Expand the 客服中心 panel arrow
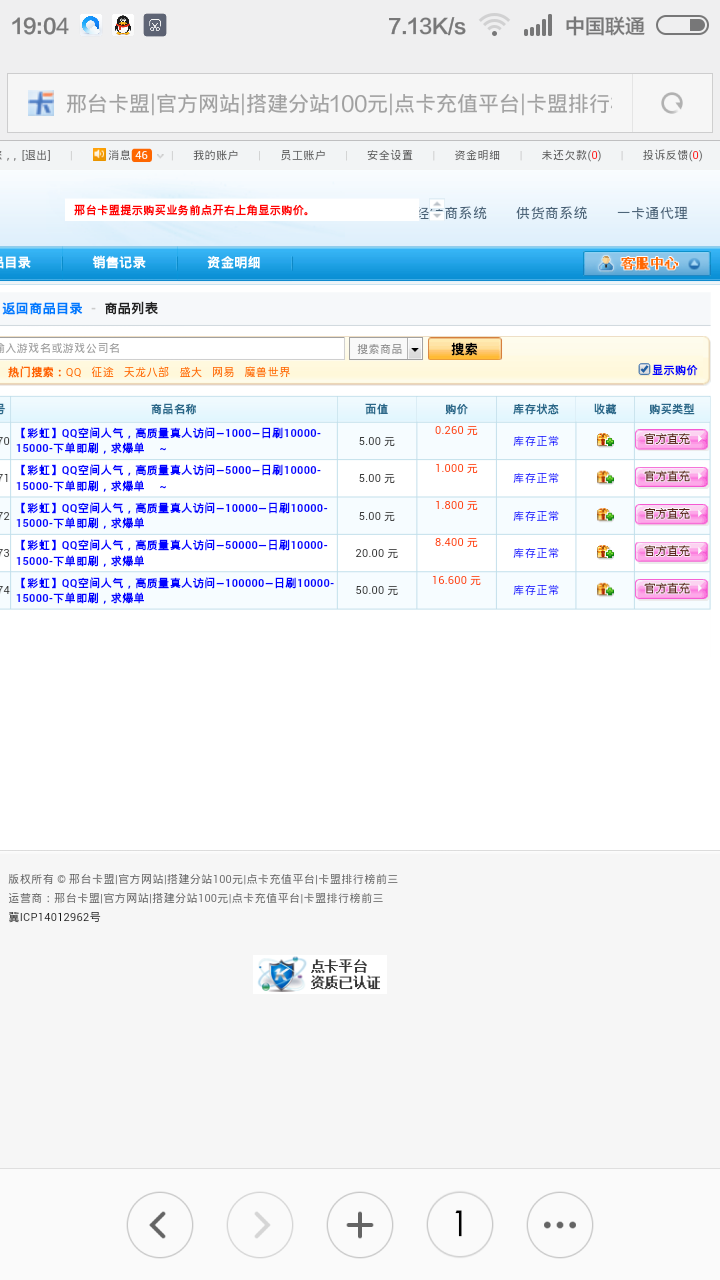 694,264
